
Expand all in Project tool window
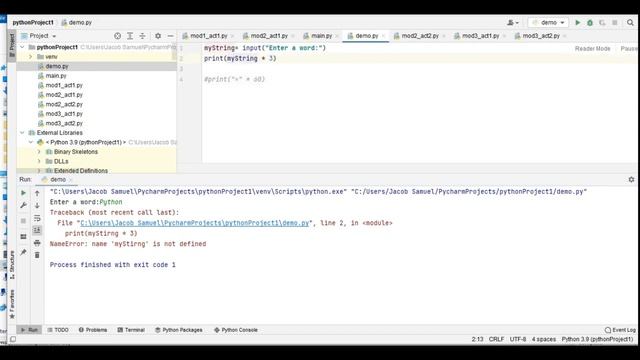click(x=130, y=36)
